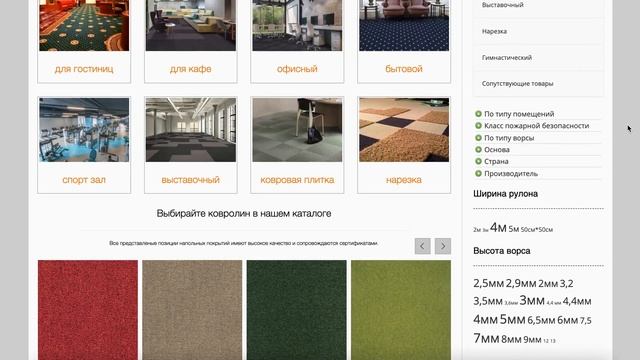Select the dark green carpet swatch
The width and height of the screenshot is (640, 360).
(x=297, y=310)
